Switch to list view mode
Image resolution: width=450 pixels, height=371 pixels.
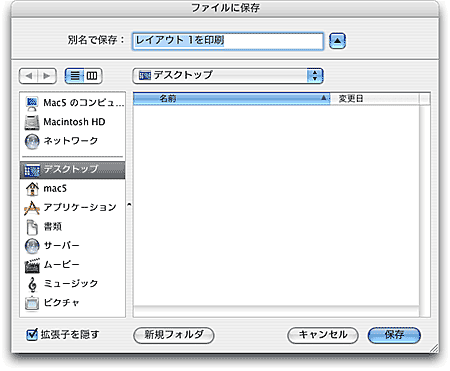(x=75, y=76)
